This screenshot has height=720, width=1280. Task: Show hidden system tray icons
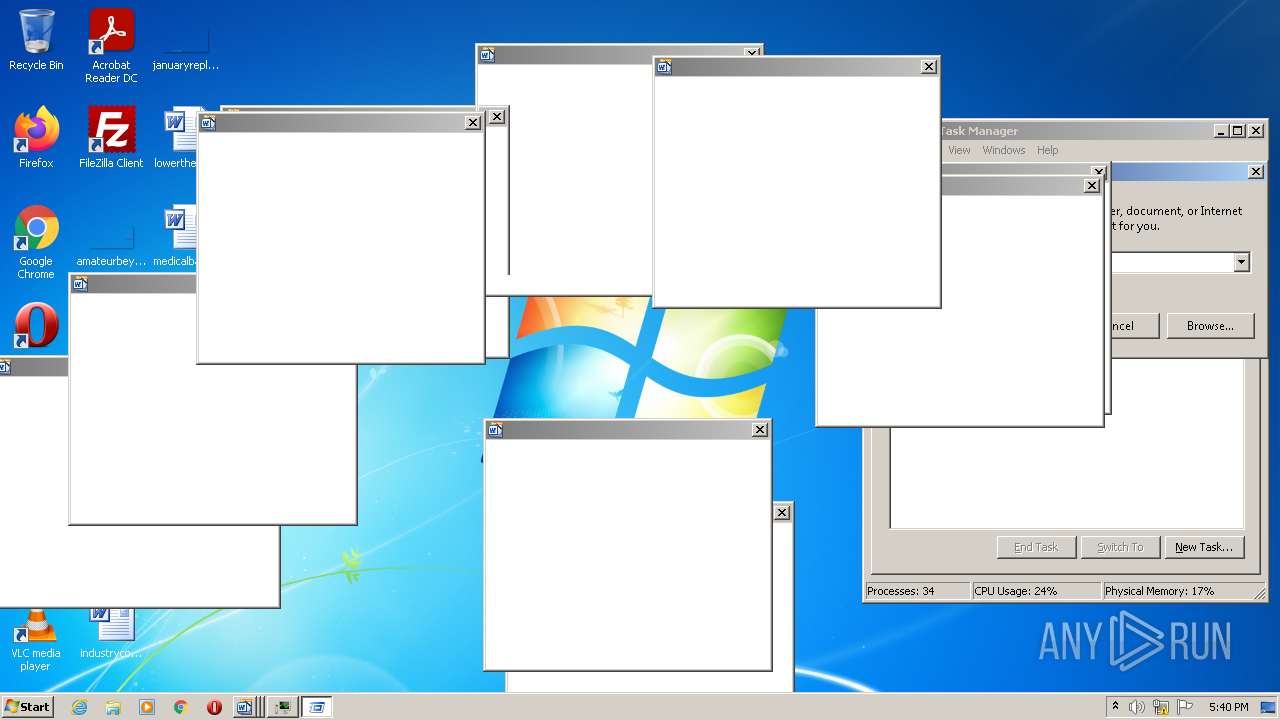(1116, 707)
